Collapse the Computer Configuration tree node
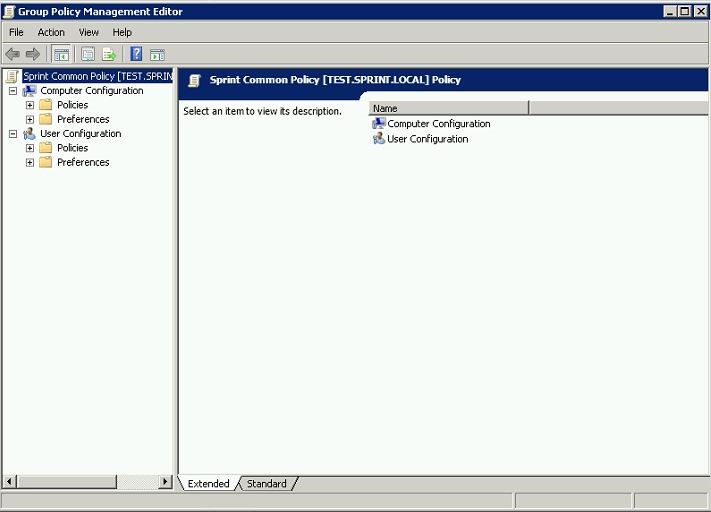The image size is (711, 512). tap(13, 91)
